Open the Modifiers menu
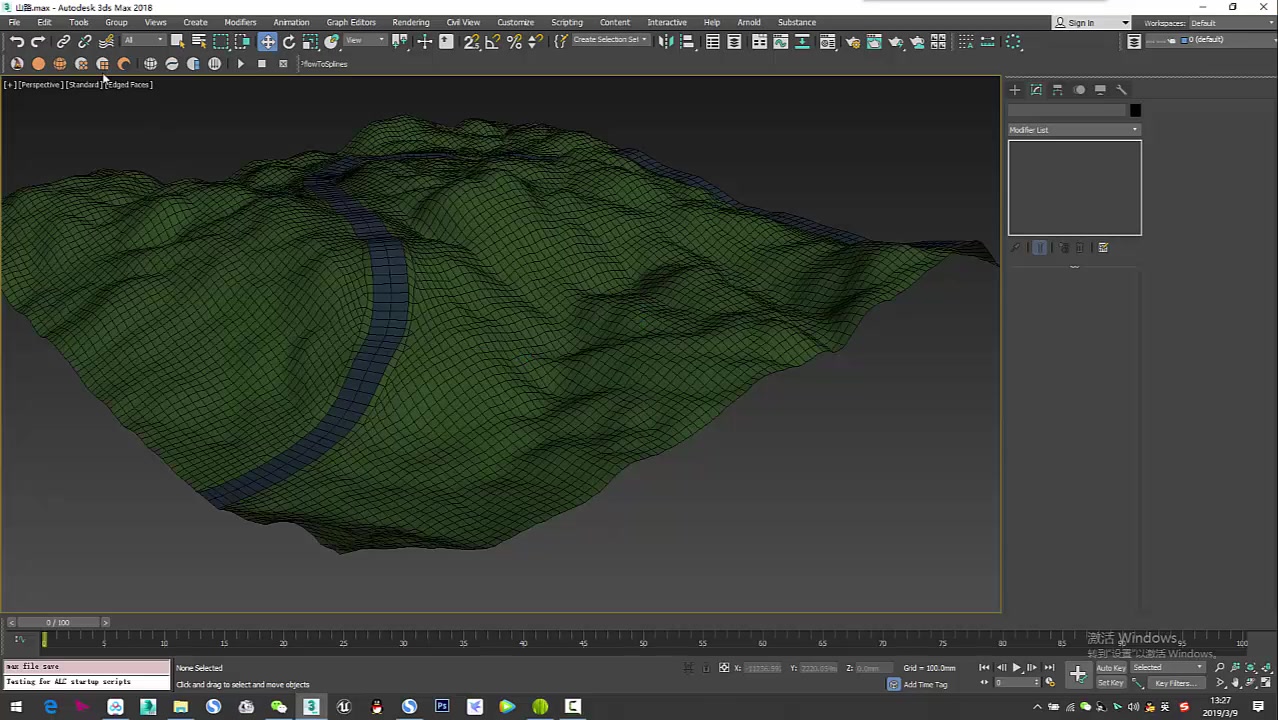 pos(240,22)
